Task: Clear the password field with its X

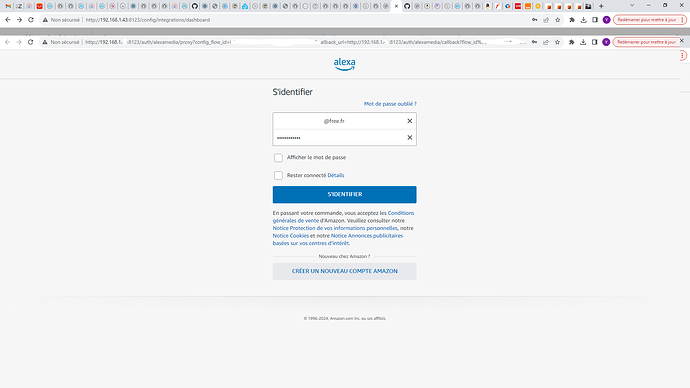Action: point(410,138)
